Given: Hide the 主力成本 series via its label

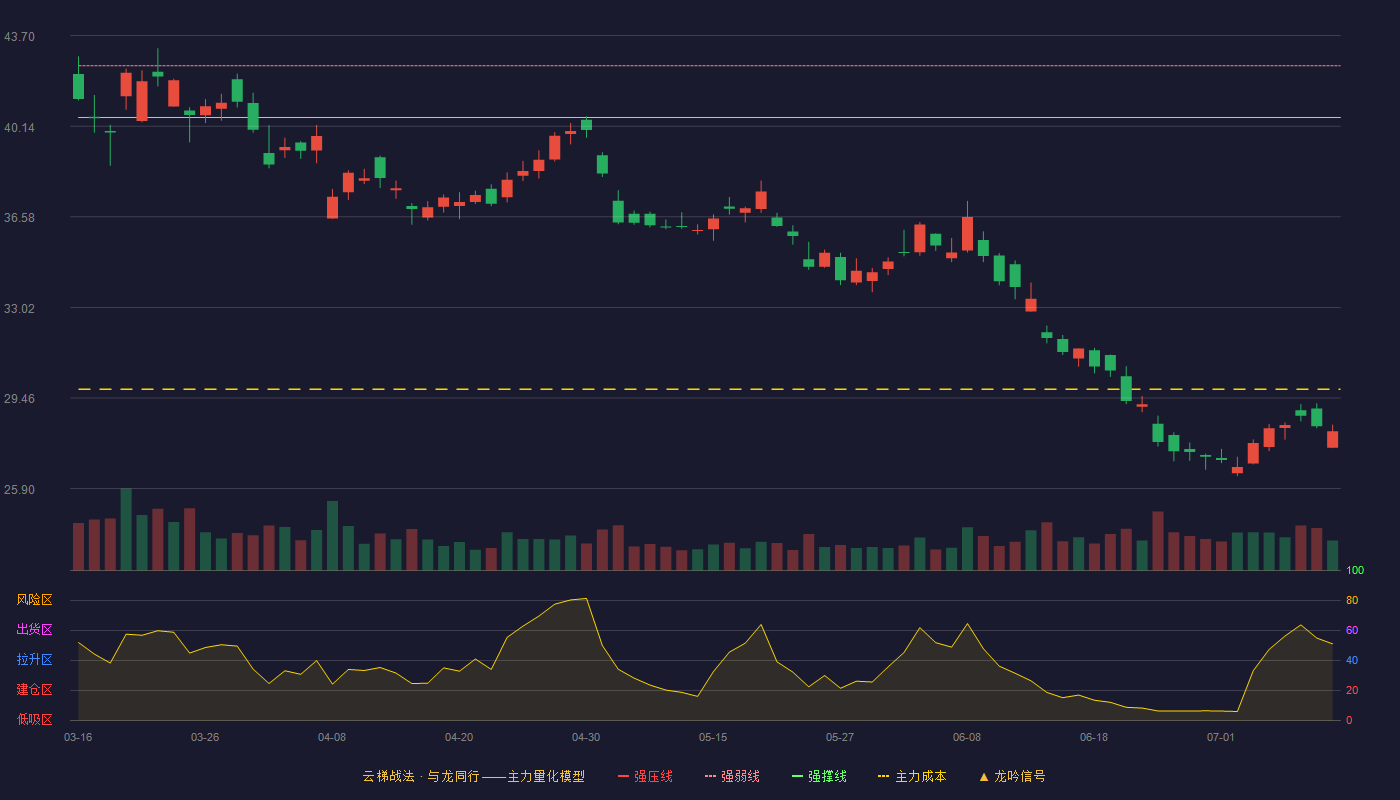Looking at the screenshot, I should coord(920,776).
